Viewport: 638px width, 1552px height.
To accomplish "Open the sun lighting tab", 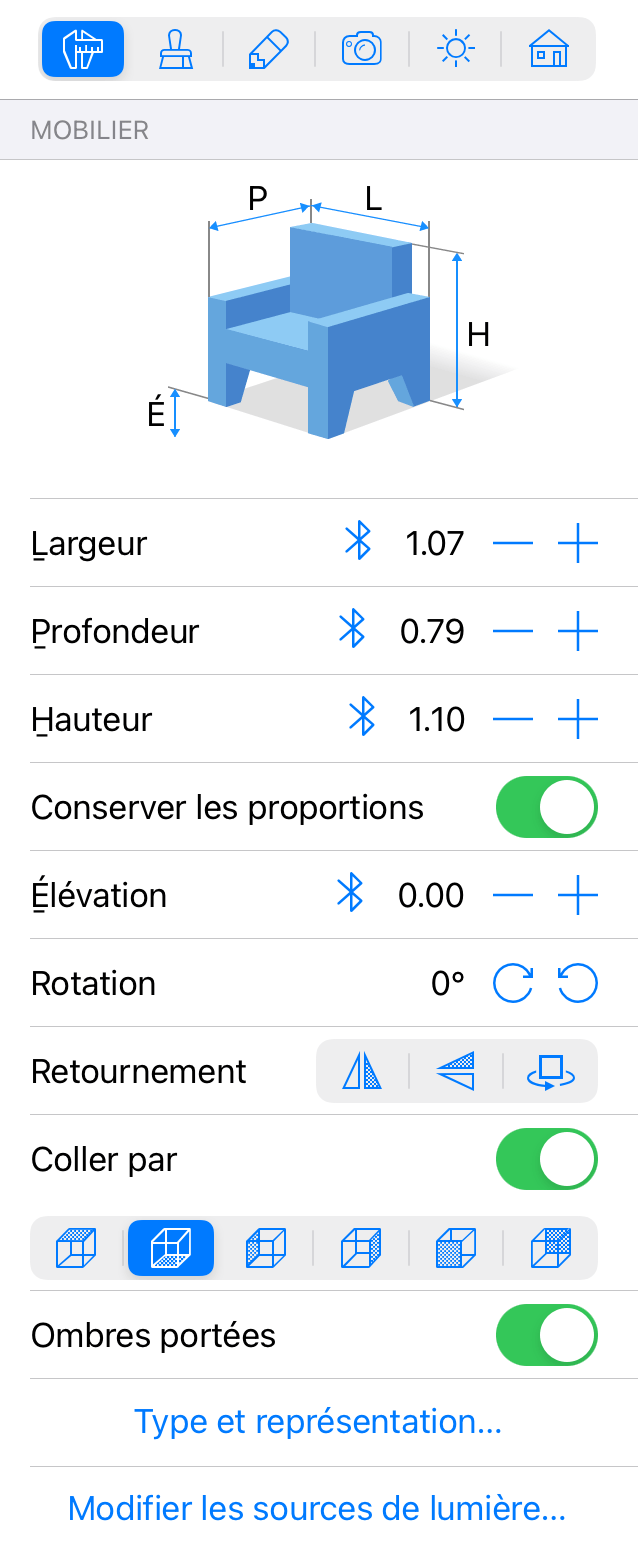I will pos(455,48).
